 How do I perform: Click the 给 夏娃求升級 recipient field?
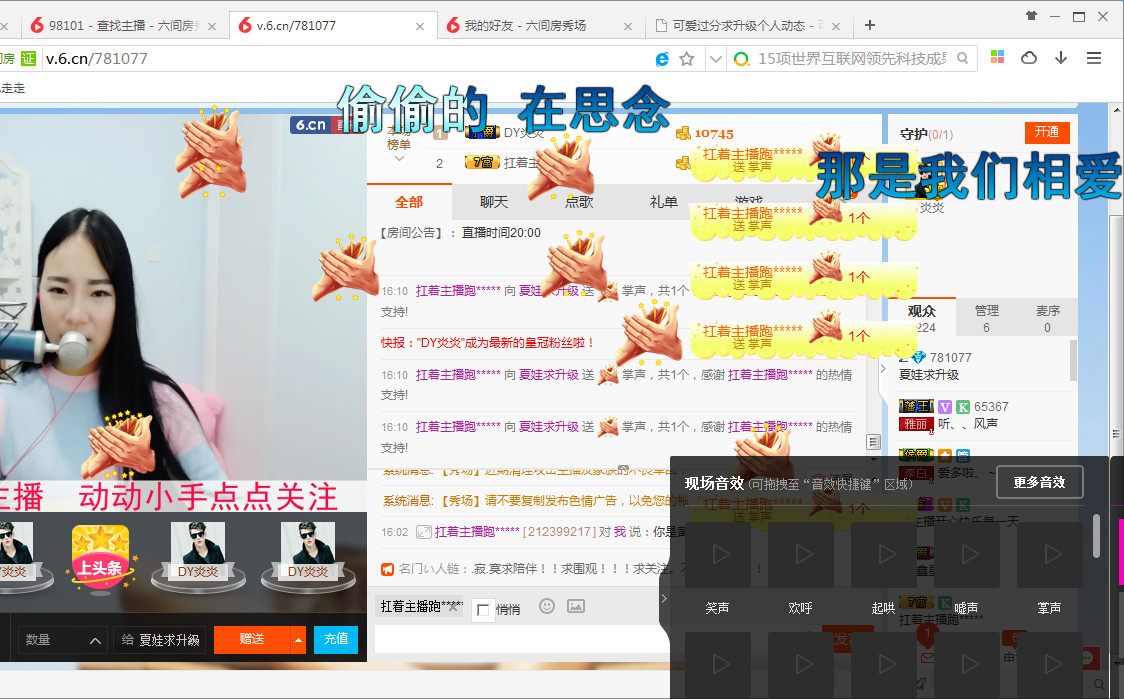click(x=161, y=639)
